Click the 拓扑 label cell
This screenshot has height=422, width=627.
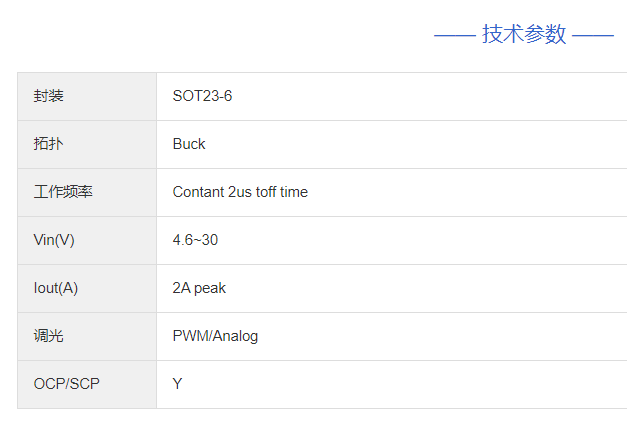48,144
